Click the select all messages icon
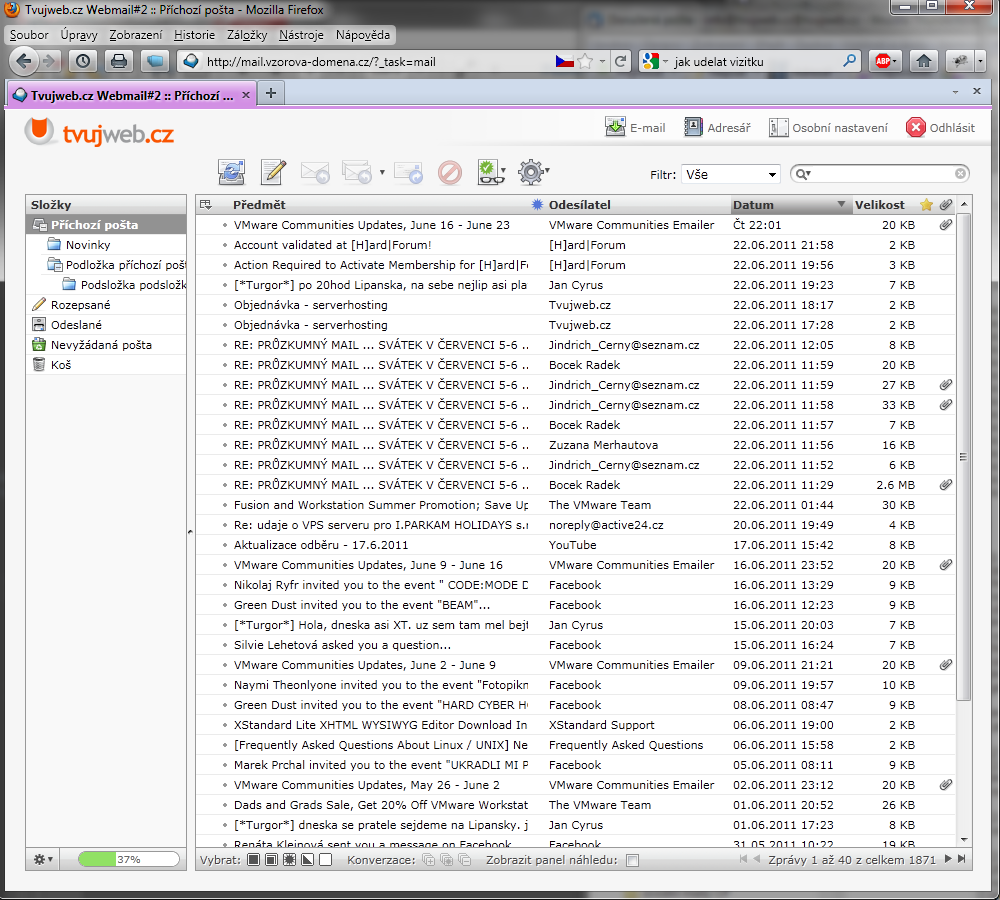This screenshot has width=1000, height=900. coord(253,860)
